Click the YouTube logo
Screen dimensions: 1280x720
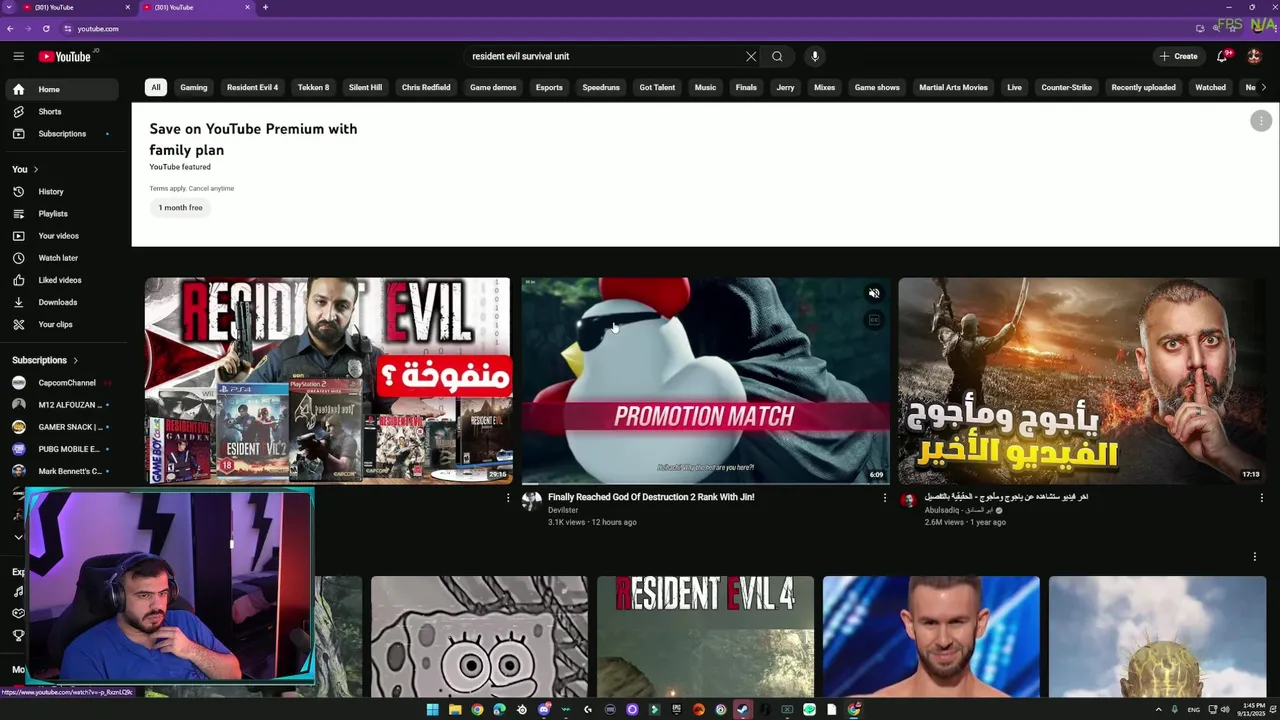point(65,56)
